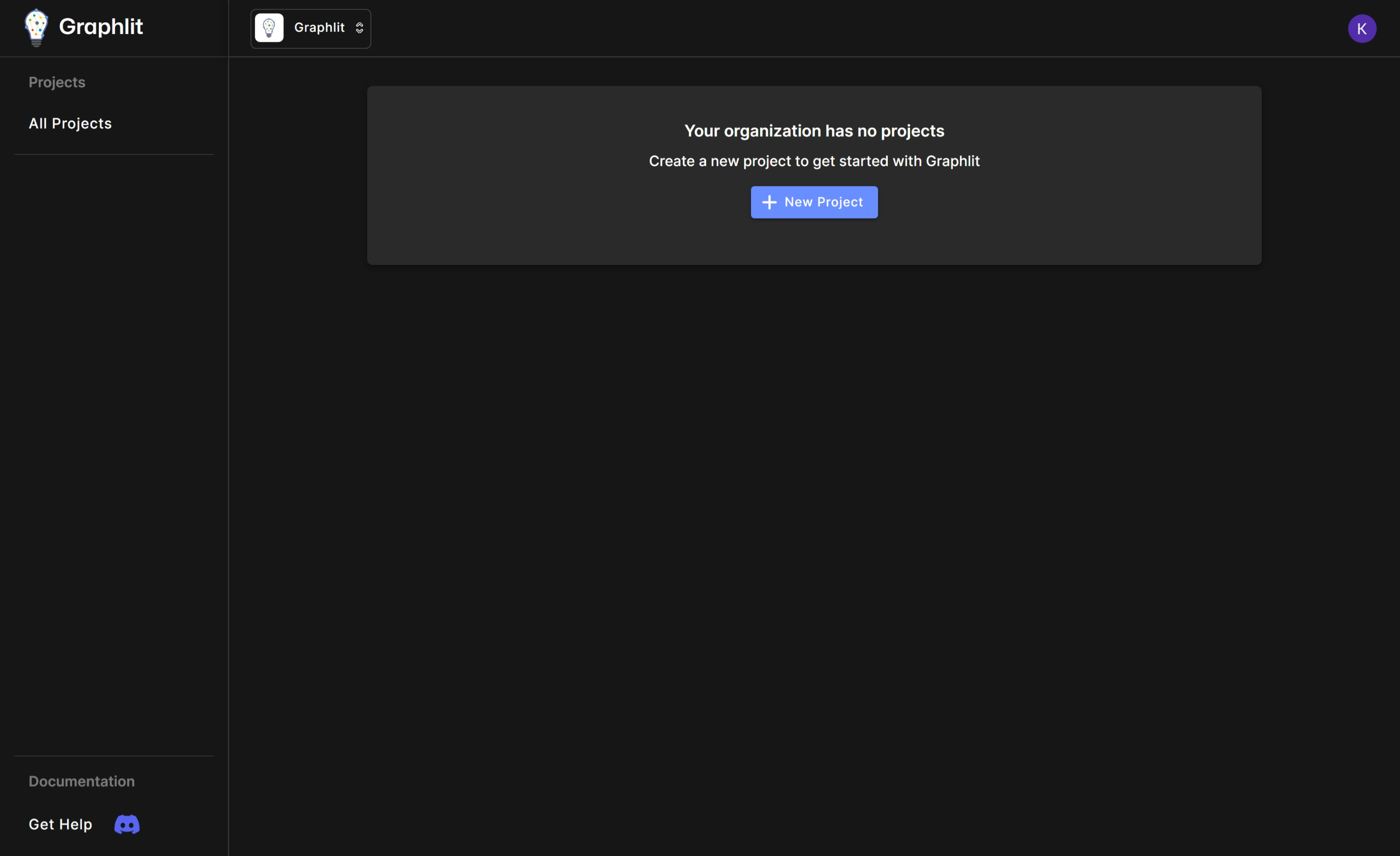Click the organization lightbulb thumbnail in switcher
The height and width of the screenshot is (856, 1400).
[x=269, y=28]
